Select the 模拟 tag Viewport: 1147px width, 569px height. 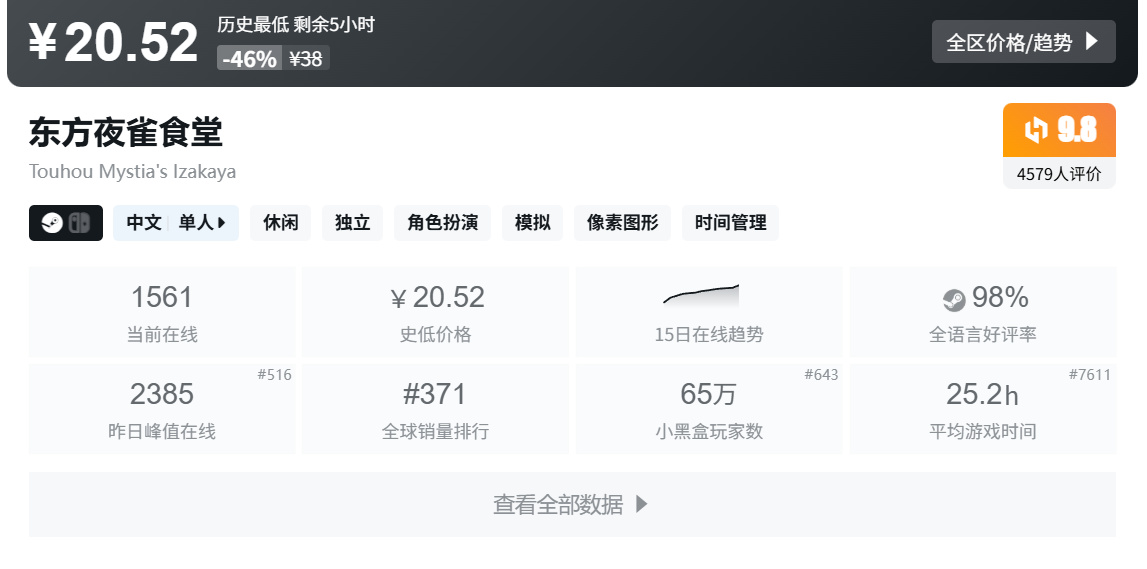(x=533, y=223)
